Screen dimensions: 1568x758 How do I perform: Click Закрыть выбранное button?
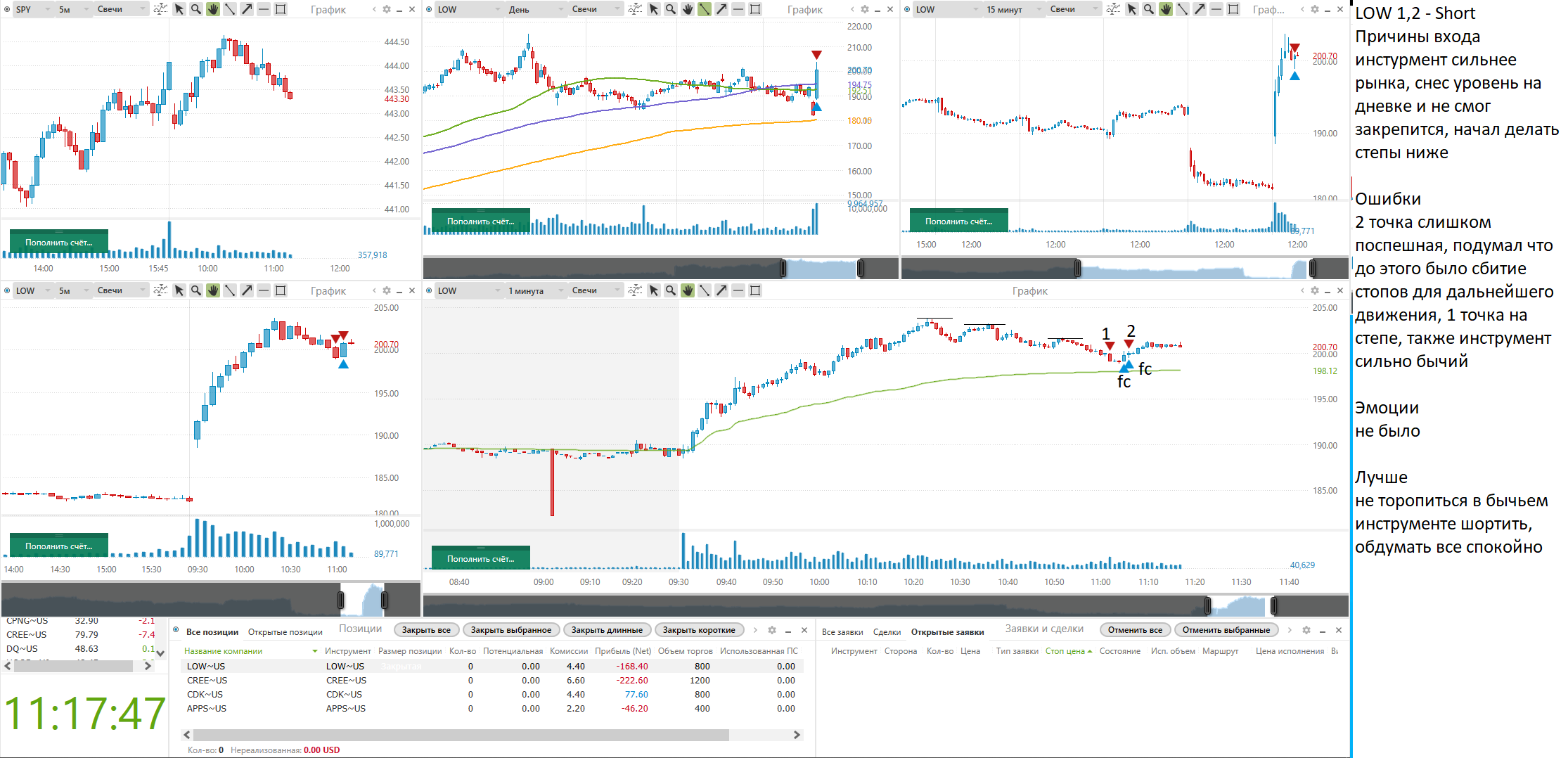[511, 630]
